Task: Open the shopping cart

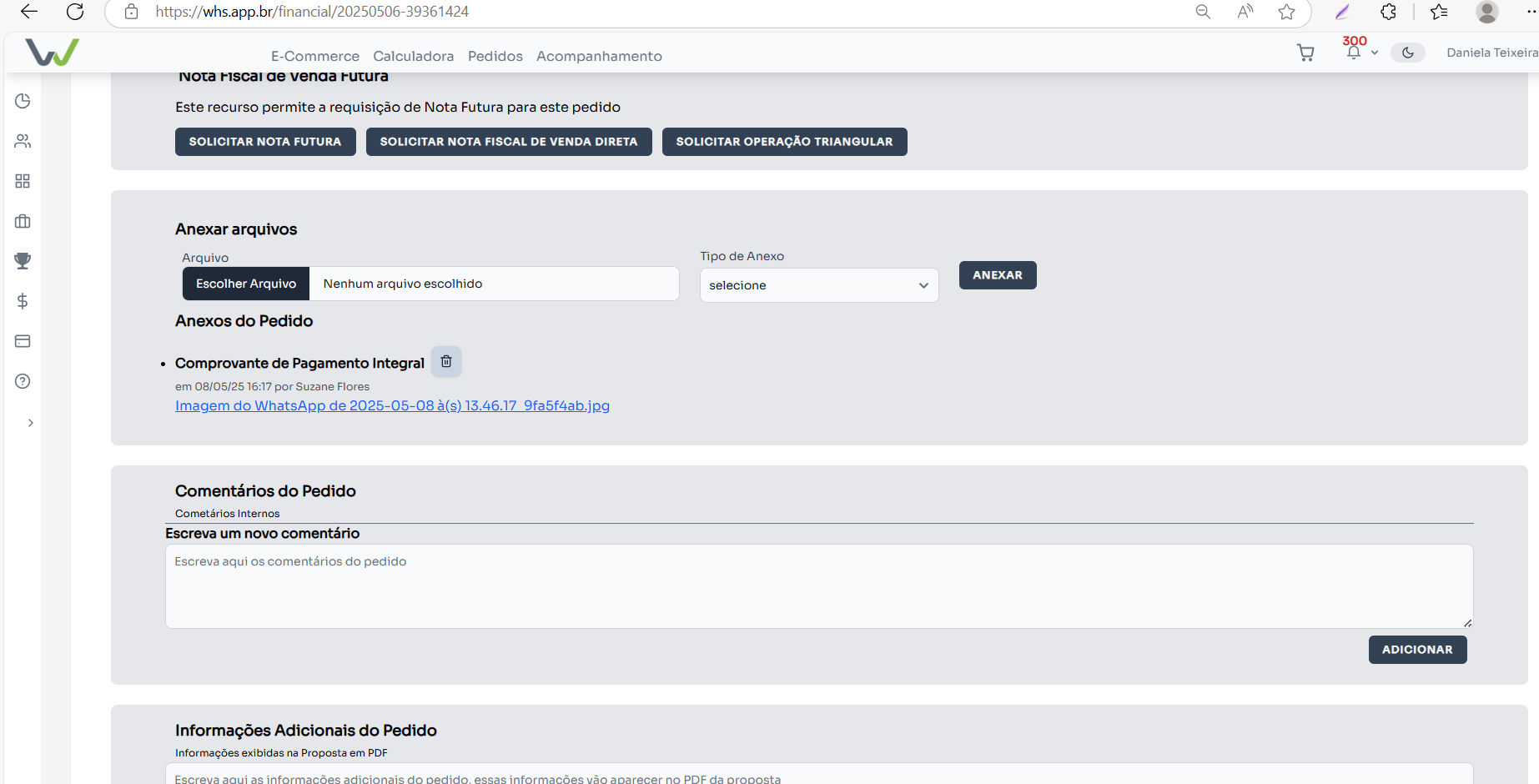Action: [1305, 53]
